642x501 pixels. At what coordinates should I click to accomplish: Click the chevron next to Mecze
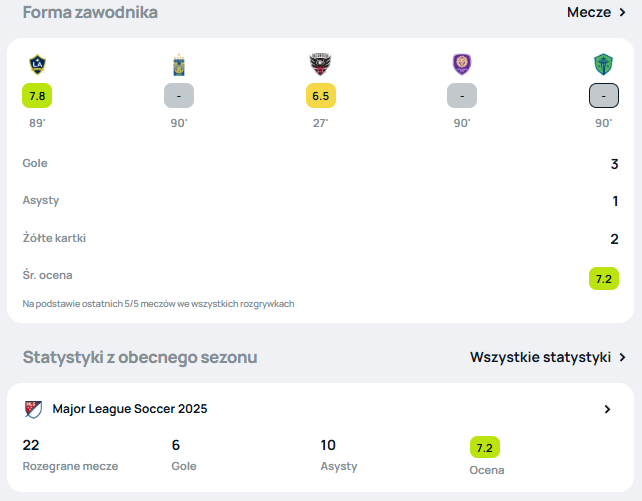[622, 12]
